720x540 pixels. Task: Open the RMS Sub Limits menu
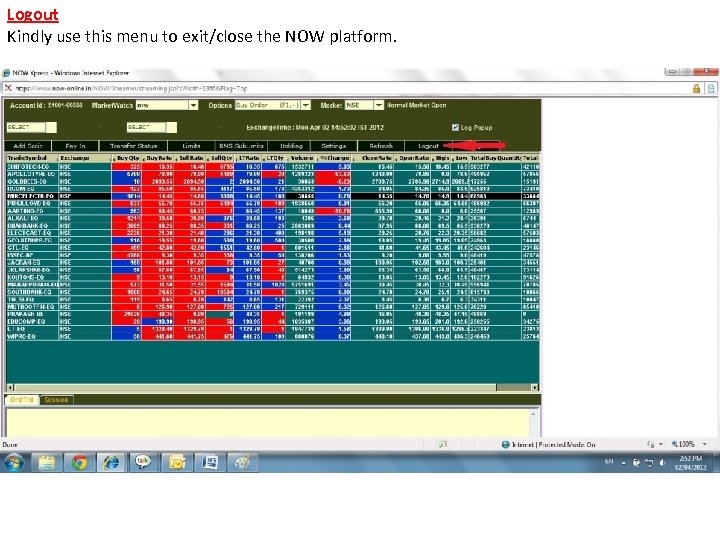click(242, 146)
